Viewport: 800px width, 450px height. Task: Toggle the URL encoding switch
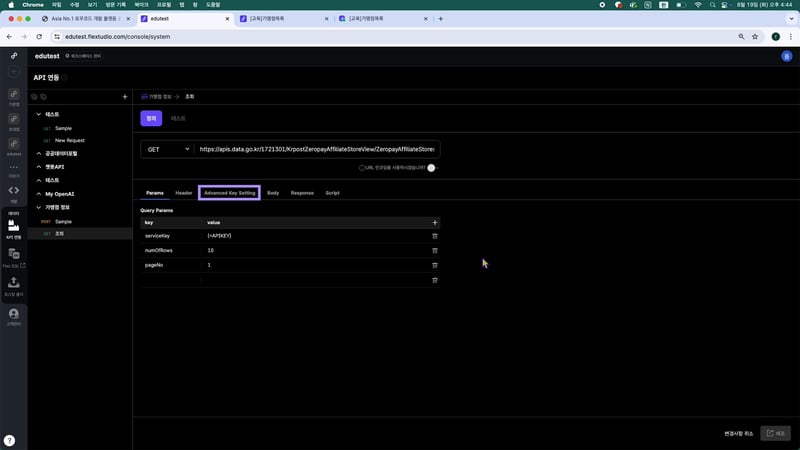[x=432, y=168]
